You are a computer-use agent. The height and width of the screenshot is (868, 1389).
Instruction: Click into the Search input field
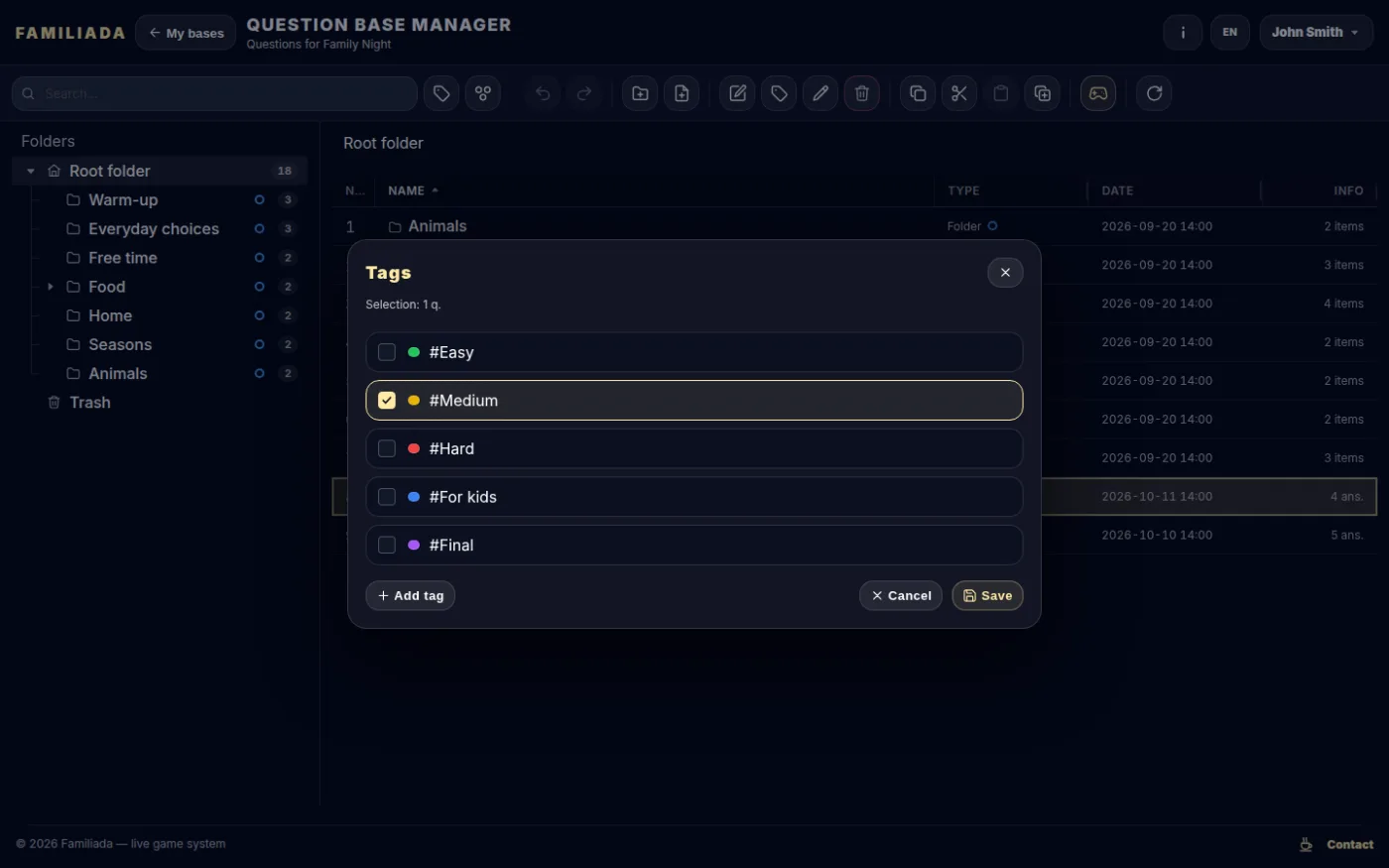tap(214, 93)
